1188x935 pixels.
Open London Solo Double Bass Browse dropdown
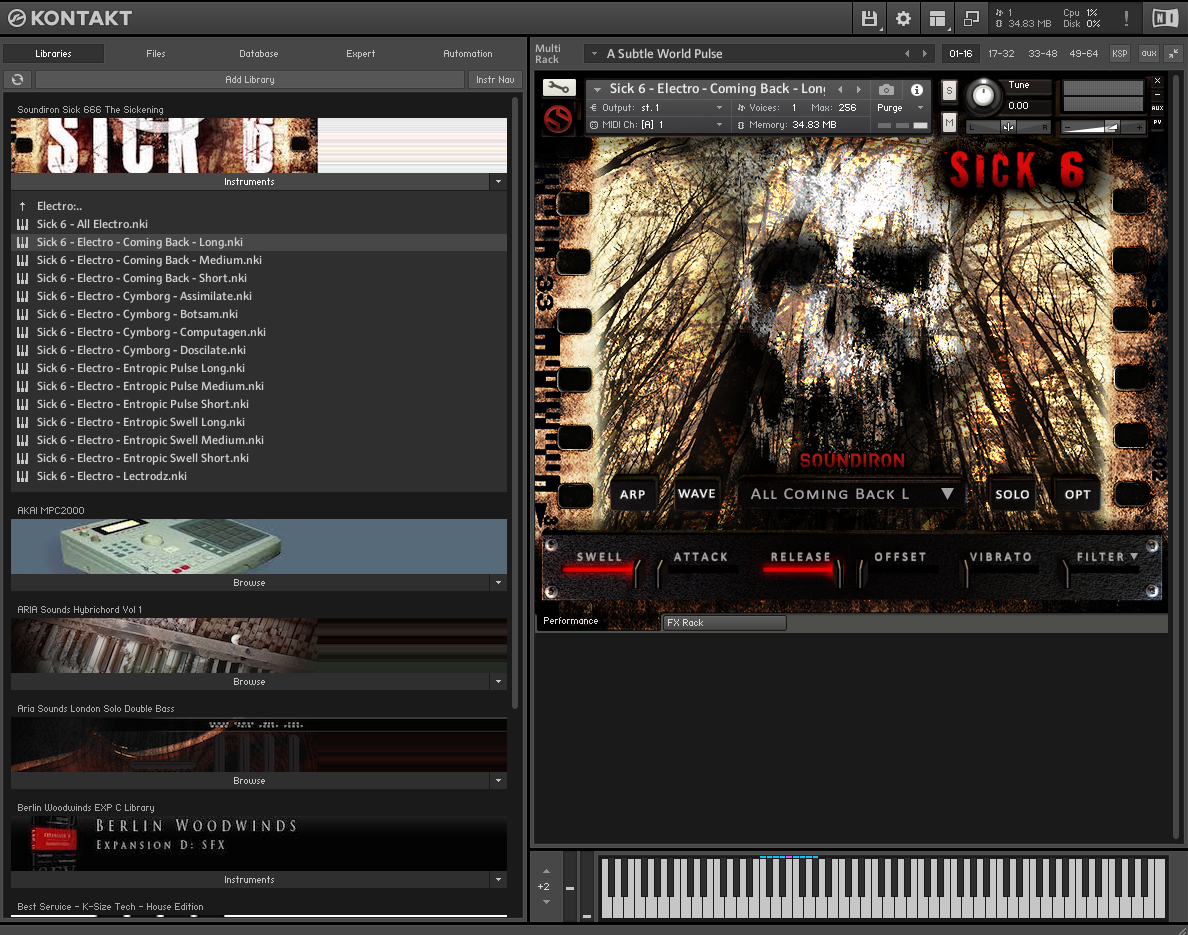499,780
